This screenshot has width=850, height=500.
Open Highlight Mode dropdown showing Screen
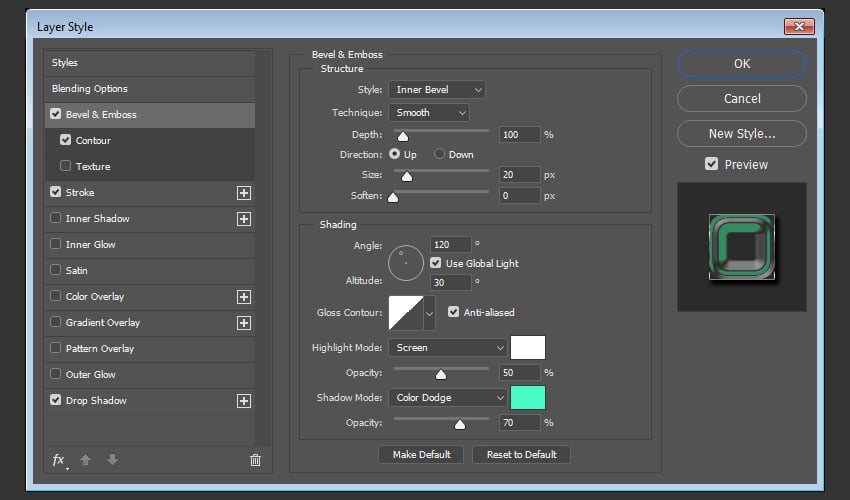(x=448, y=348)
